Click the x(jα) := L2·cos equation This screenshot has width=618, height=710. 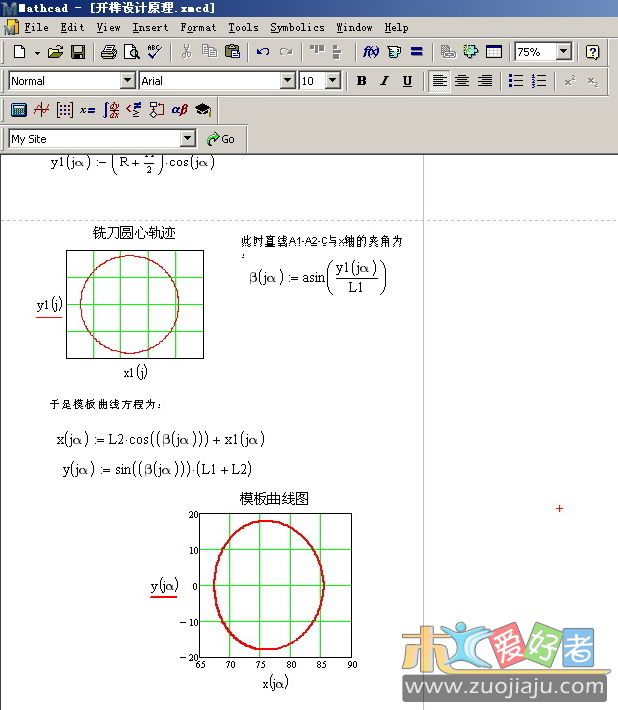tap(161, 439)
